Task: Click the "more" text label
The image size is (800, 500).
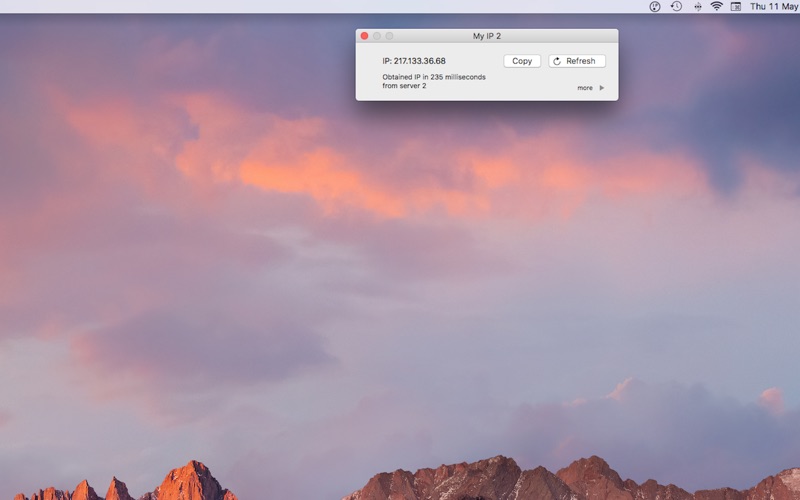Action: pos(585,88)
